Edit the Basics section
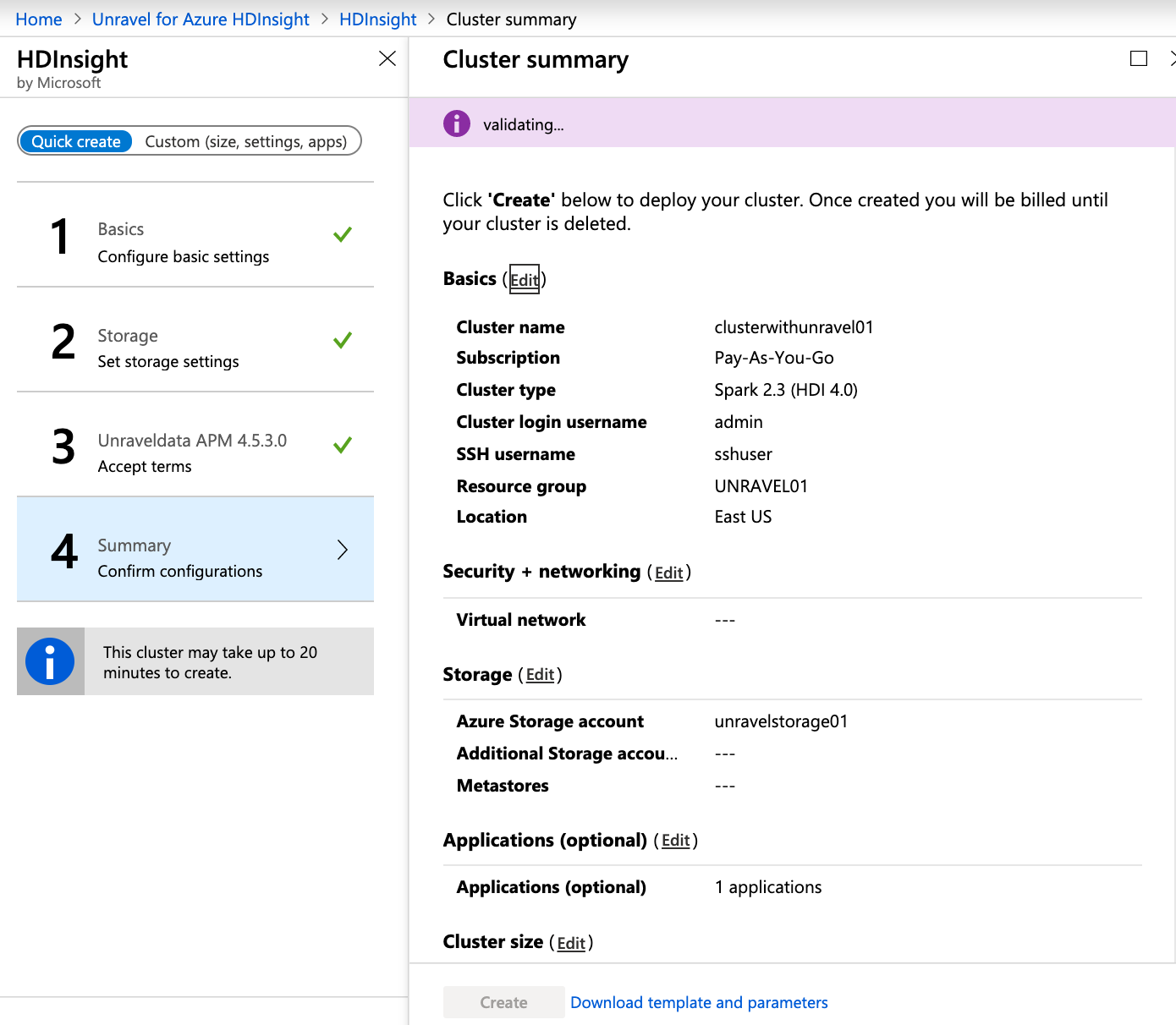 click(525, 279)
